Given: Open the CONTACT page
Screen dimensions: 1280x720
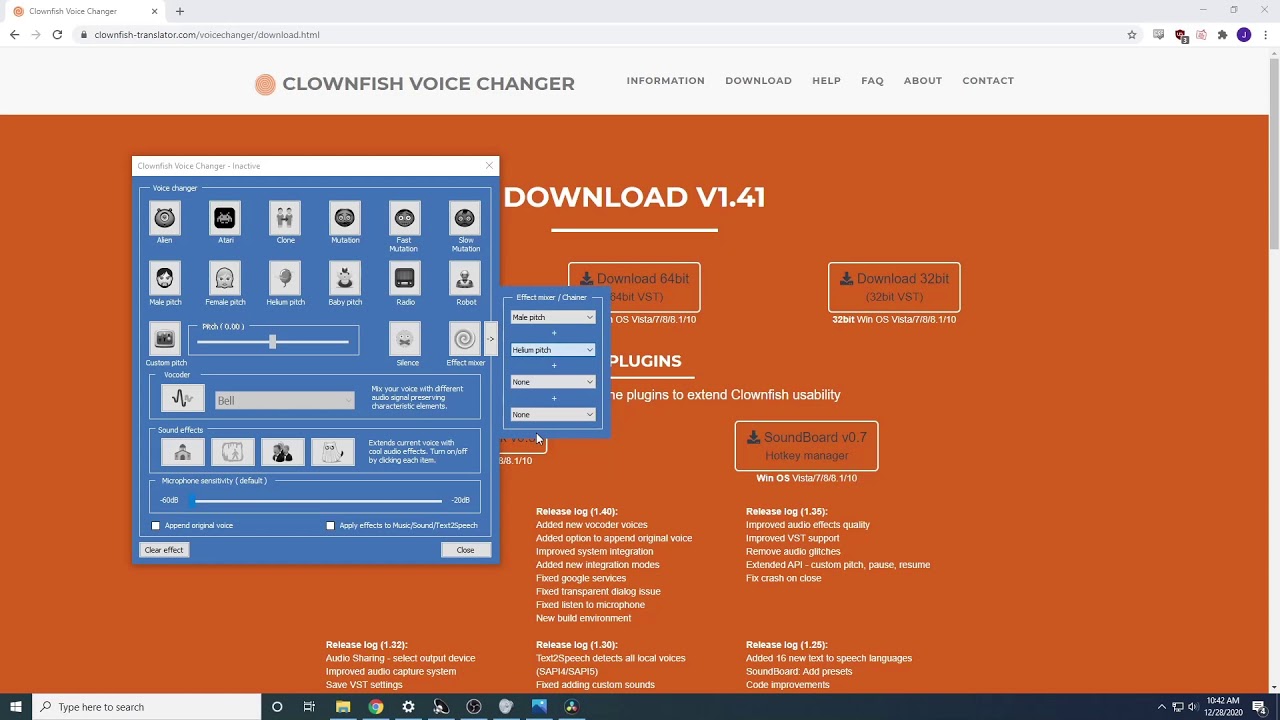Looking at the screenshot, I should 988,81.
